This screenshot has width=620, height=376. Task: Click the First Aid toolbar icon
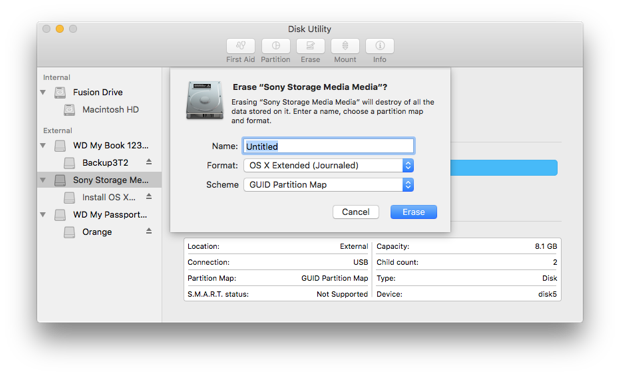pos(240,46)
